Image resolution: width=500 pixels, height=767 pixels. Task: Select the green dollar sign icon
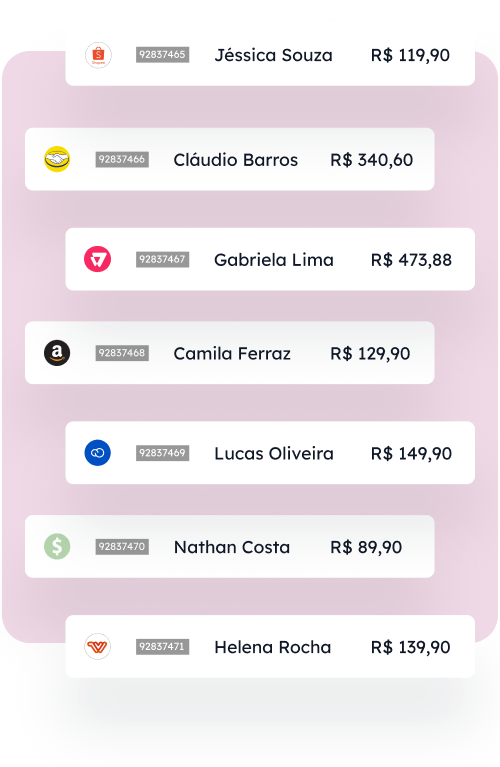point(57,547)
